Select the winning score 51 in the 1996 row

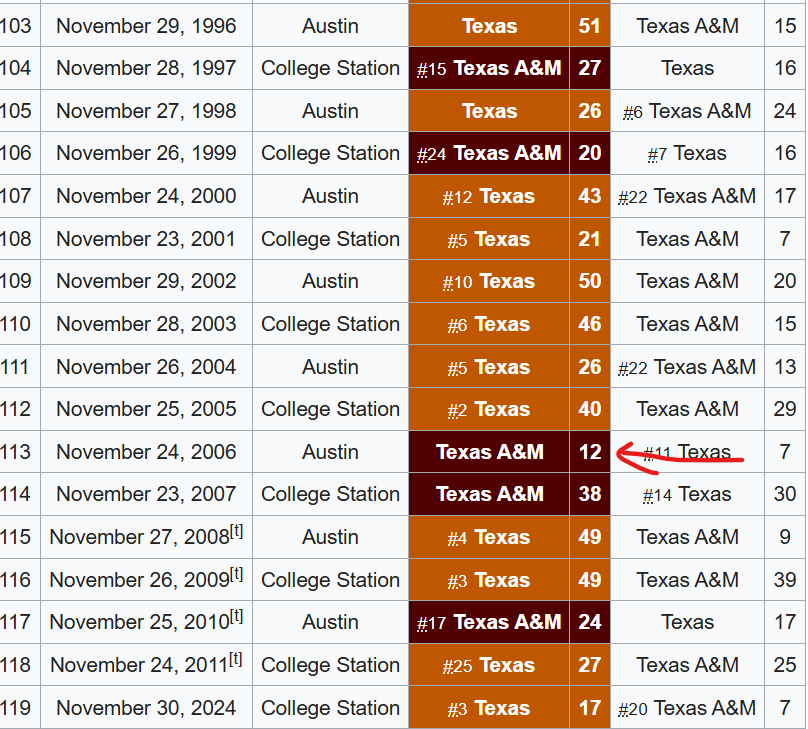click(590, 26)
